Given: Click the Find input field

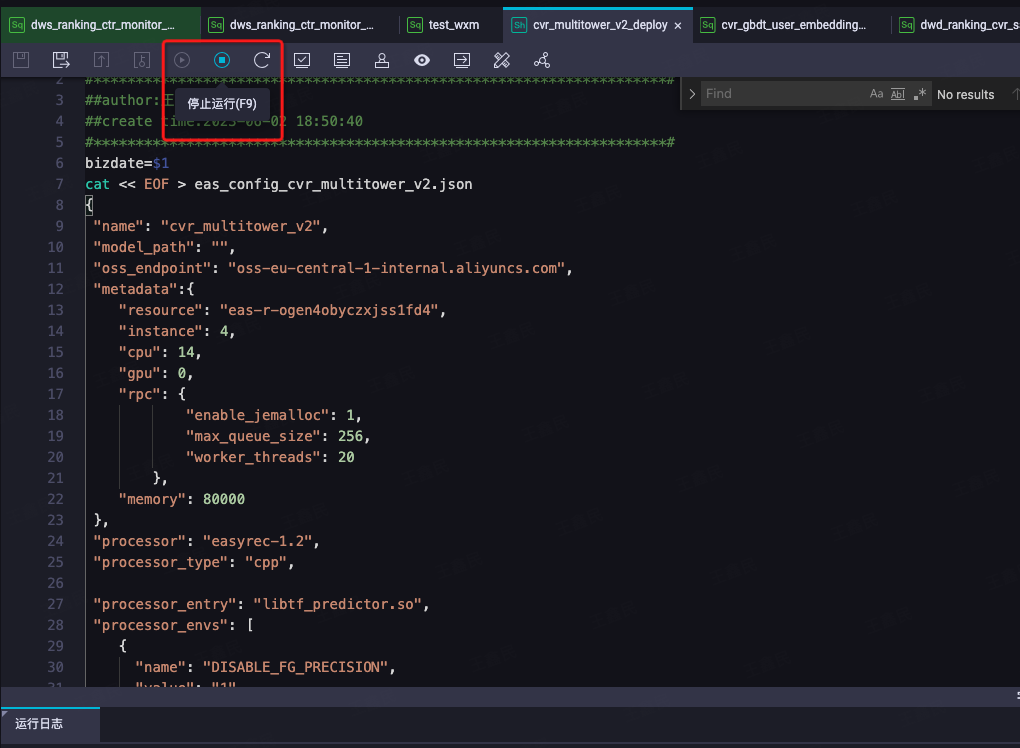Looking at the screenshot, I should pyautogui.click(x=783, y=94).
